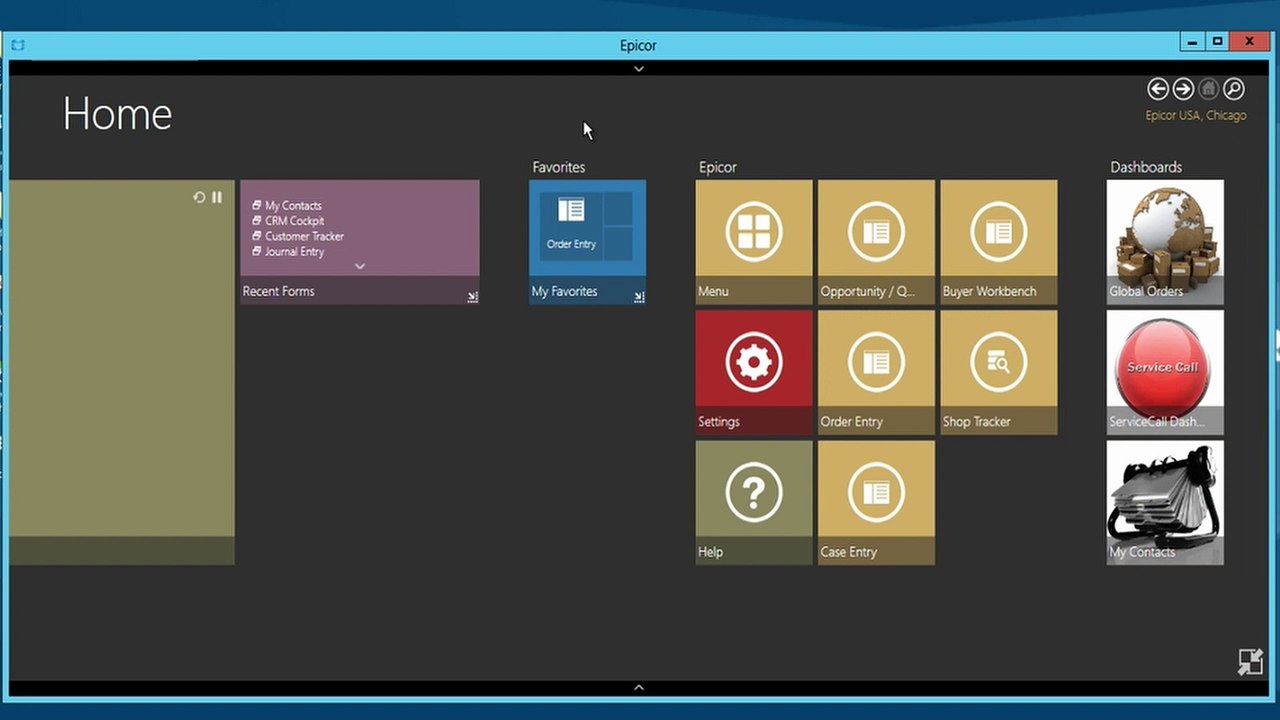Open the Global Orders dashboard
The image size is (1280, 720).
[x=1165, y=242]
